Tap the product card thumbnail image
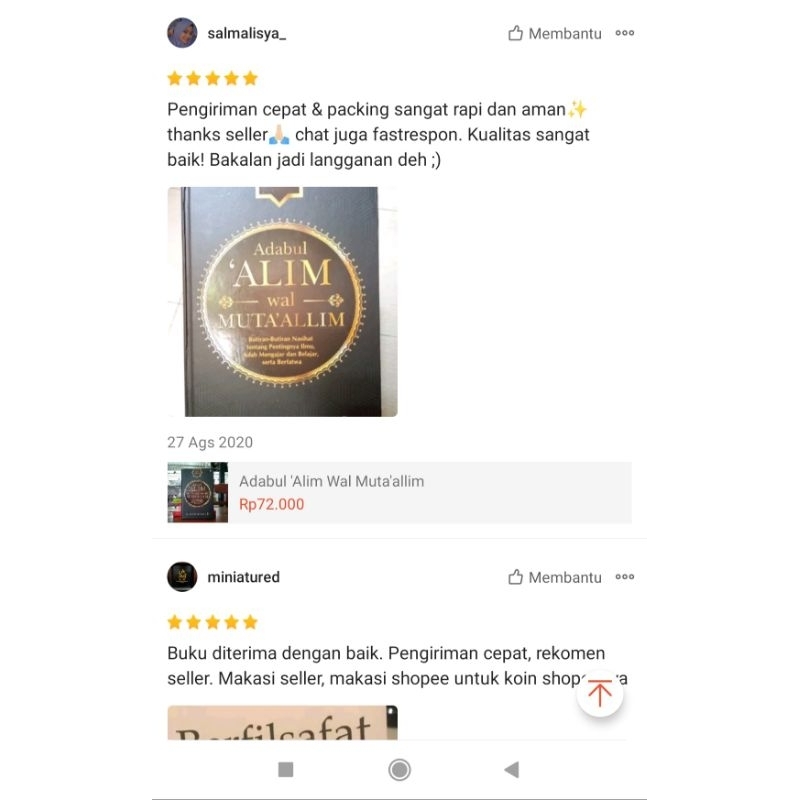The width and height of the screenshot is (800, 800). pos(197,492)
